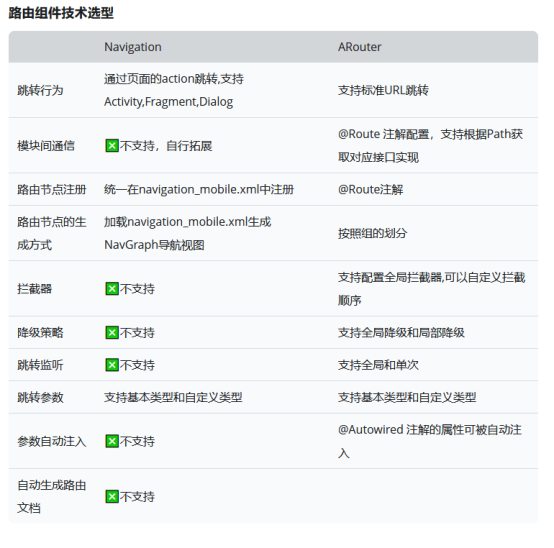Click 不支持 text in the 自动生成路由文档 row
Screen dimensions: 554x548
coord(137,496)
